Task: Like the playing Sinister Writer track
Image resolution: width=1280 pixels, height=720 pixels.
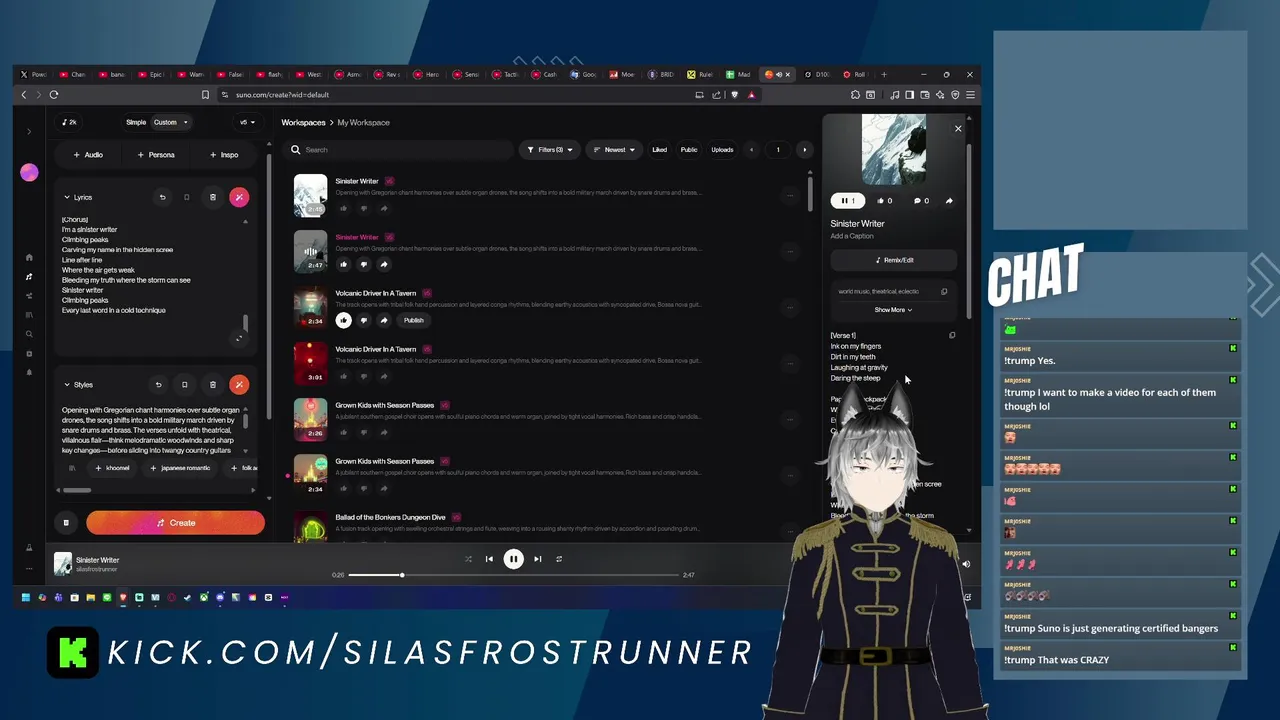Action: (344, 264)
